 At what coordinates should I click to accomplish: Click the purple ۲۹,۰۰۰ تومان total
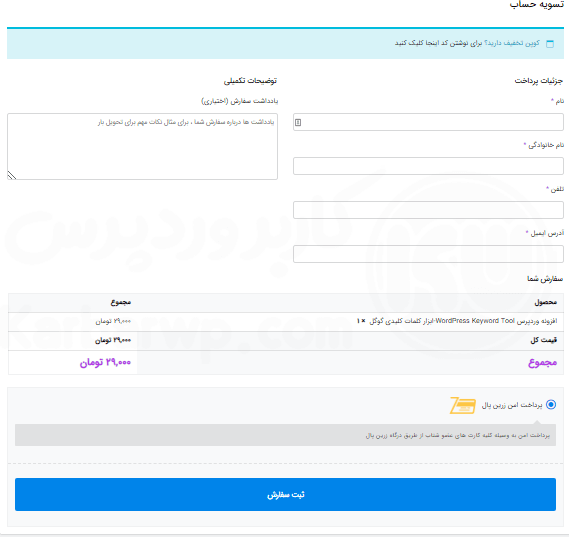[x=105, y=362]
